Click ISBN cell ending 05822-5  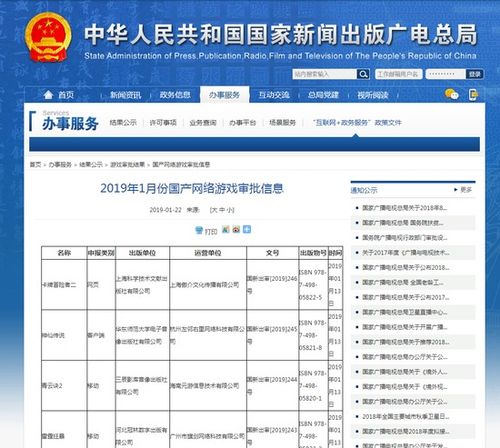[x=313, y=285]
